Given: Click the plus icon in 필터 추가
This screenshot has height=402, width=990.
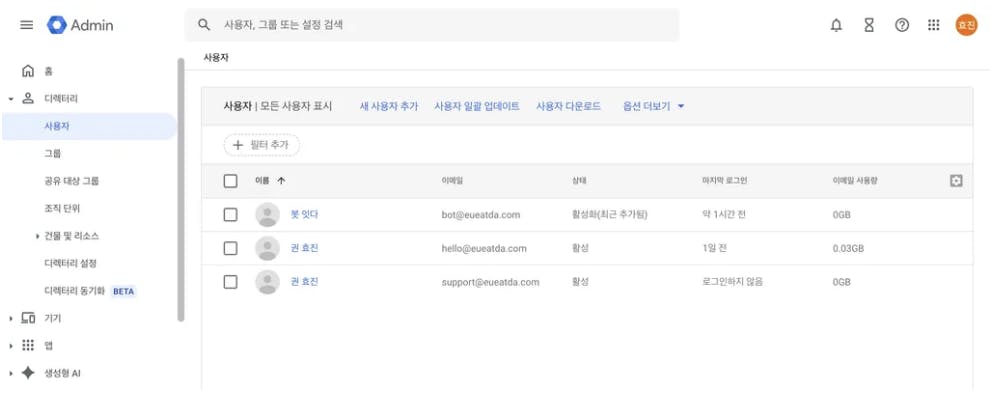Looking at the screenshot, I should [238, 145].
